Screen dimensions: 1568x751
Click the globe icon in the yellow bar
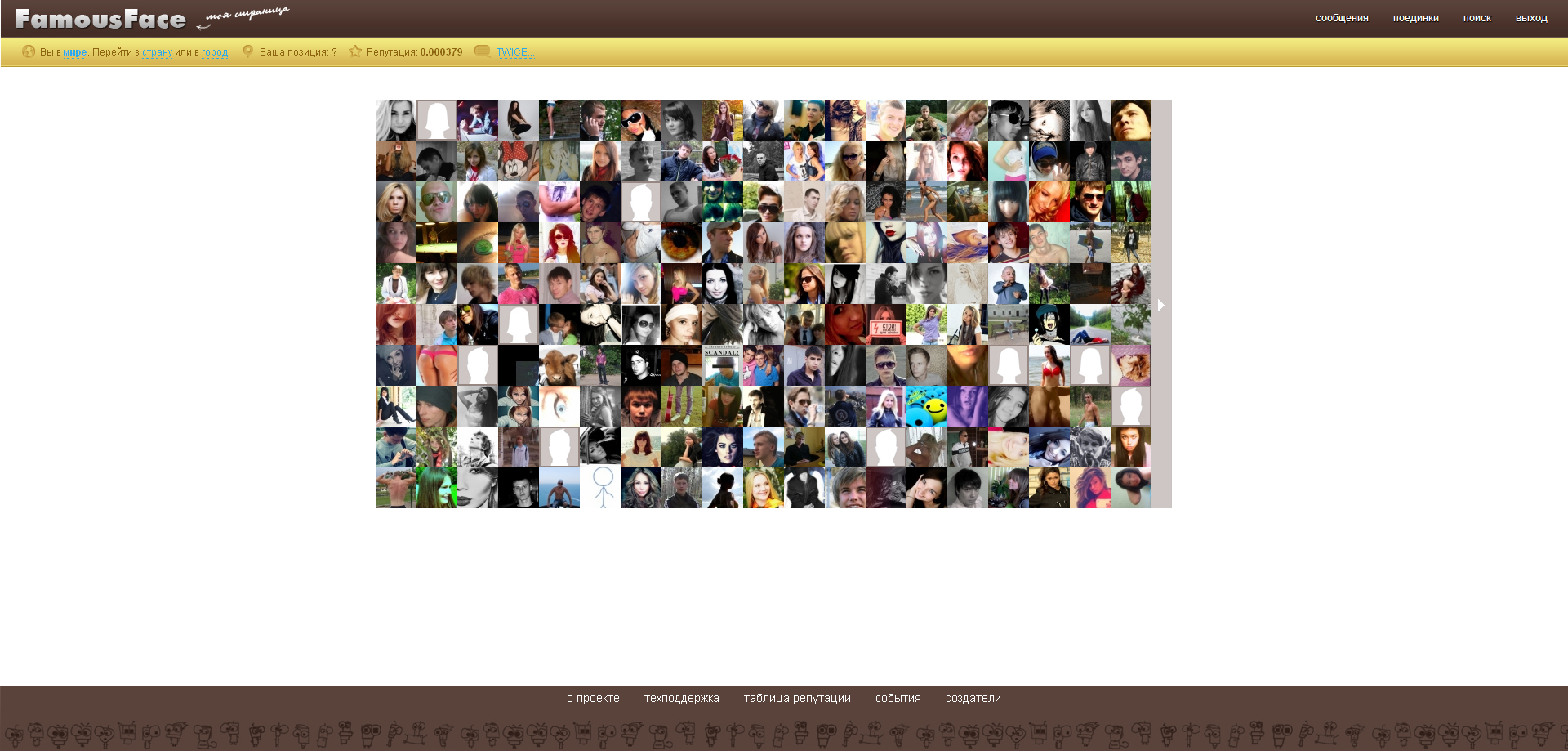click(29, 51)
